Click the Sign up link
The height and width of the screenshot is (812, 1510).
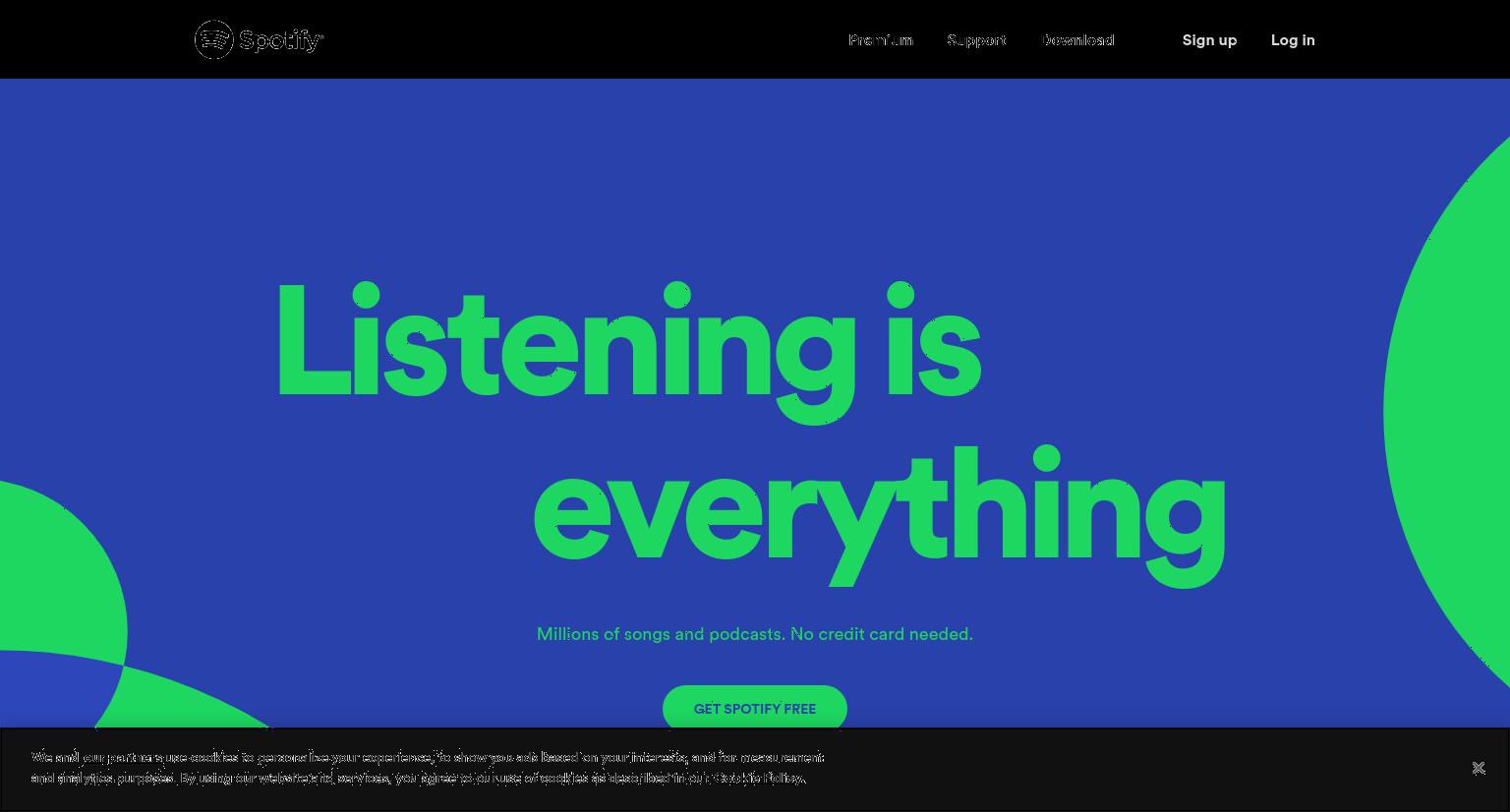coord(1209,40)
